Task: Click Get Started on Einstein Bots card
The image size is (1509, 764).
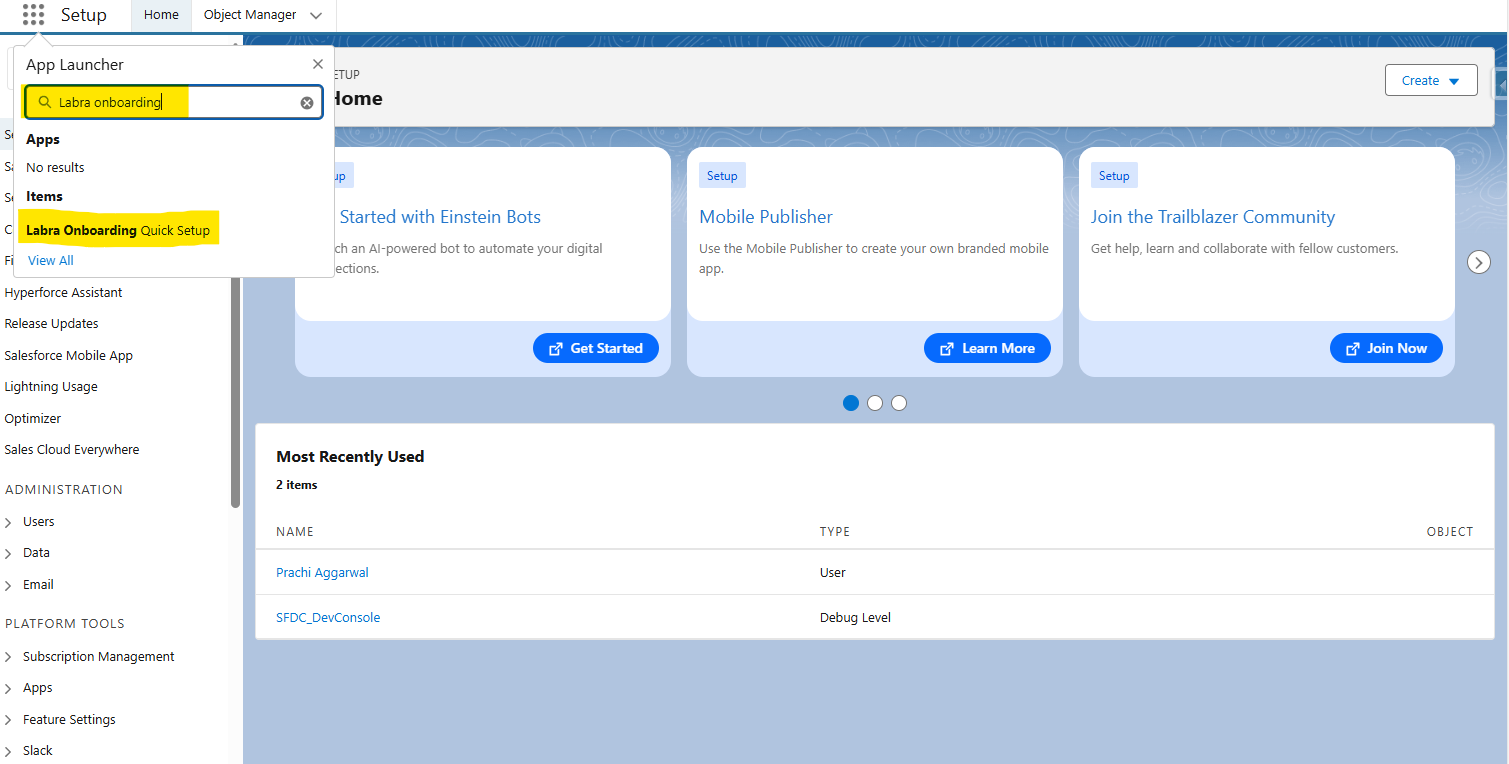Action: [596, 348]
